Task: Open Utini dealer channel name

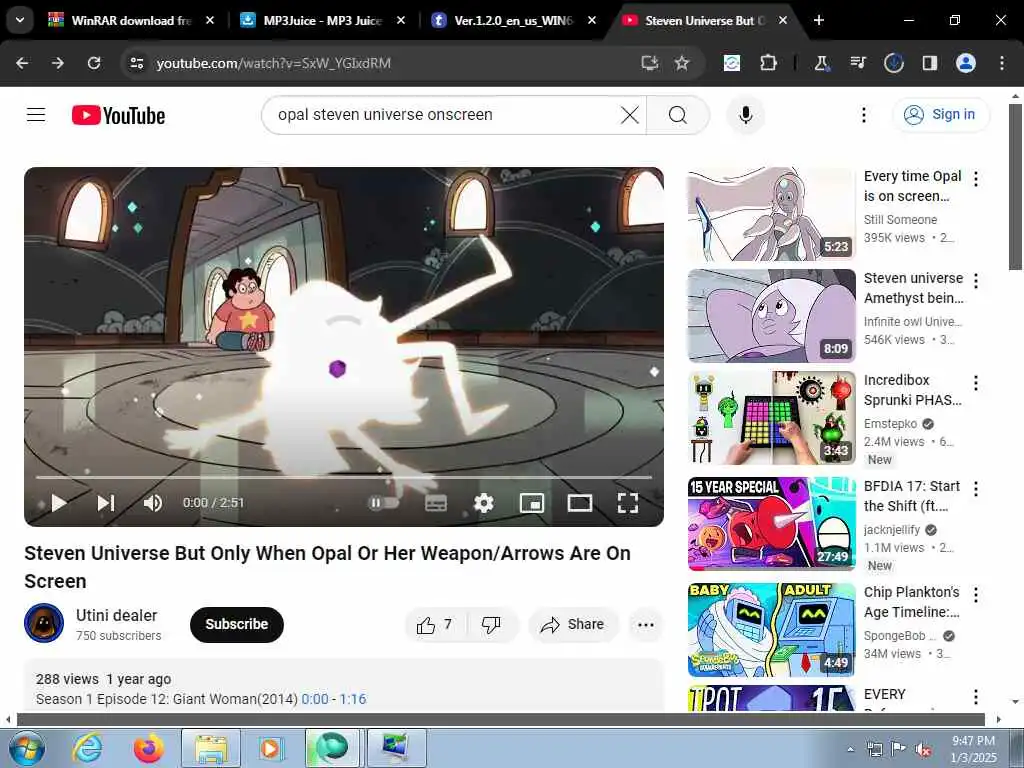Action: [116, 615]
